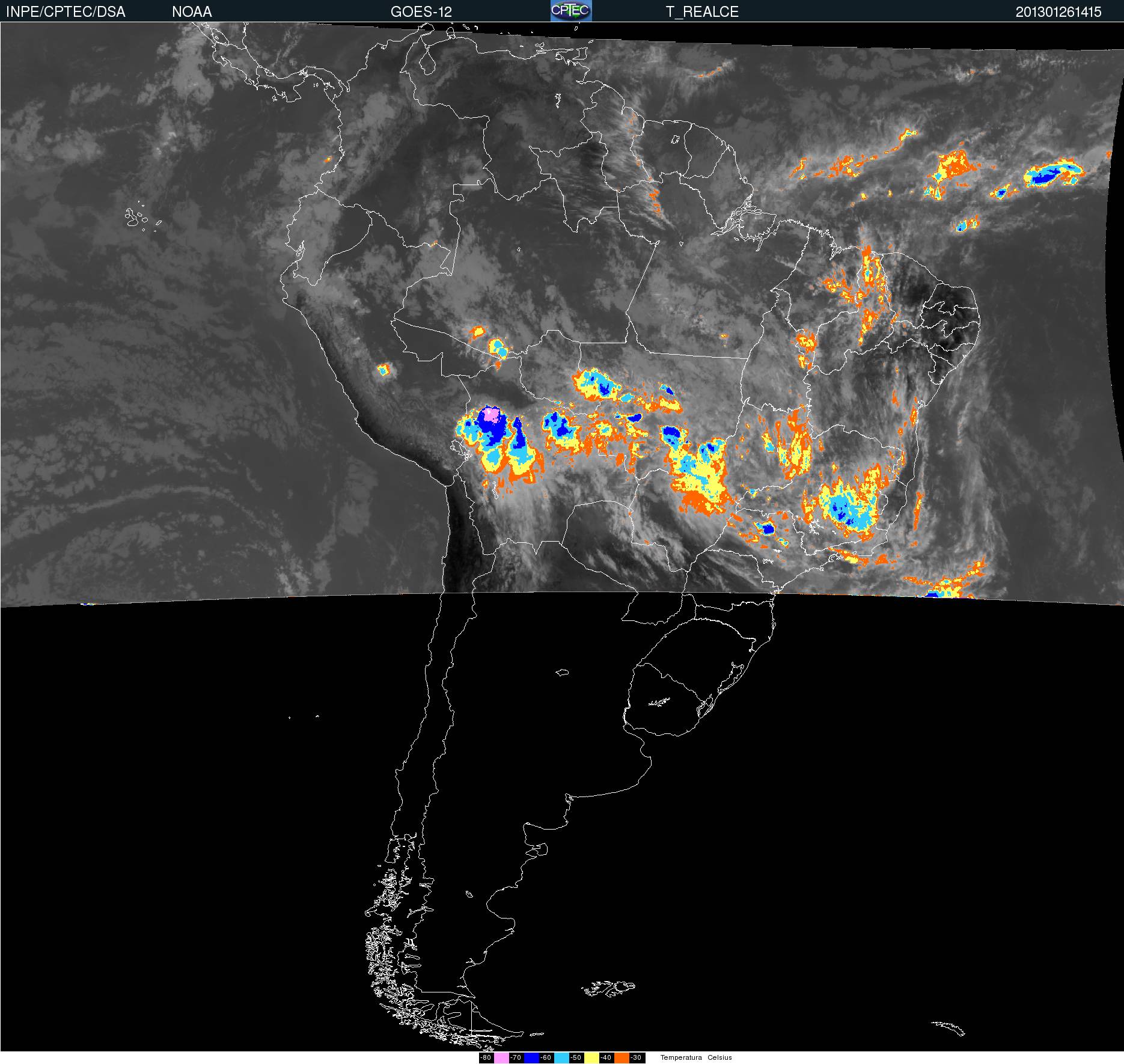
Task: Click the -30 legend value
Action: click(636, 1058)
